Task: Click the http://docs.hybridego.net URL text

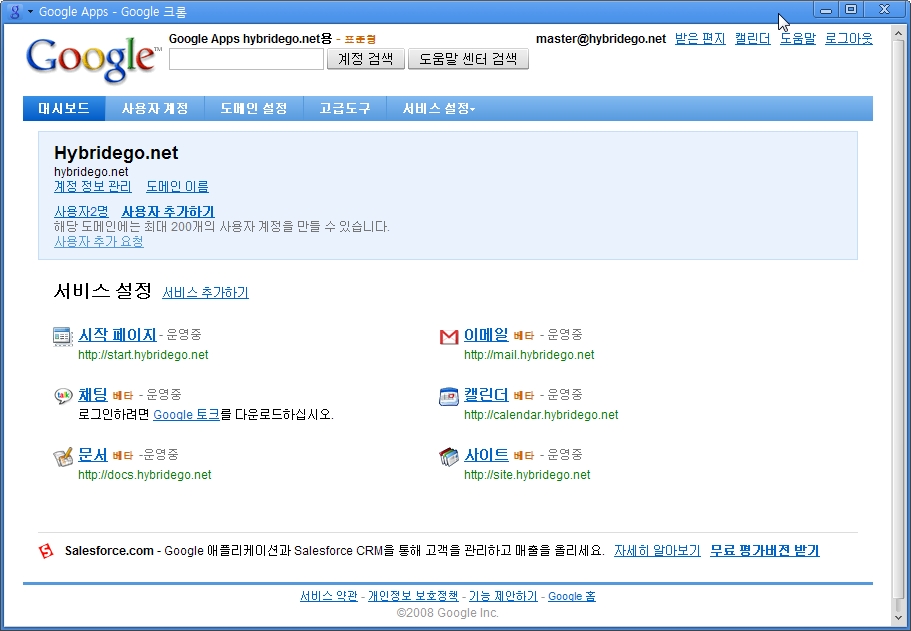Action: [x=145, y=475]
